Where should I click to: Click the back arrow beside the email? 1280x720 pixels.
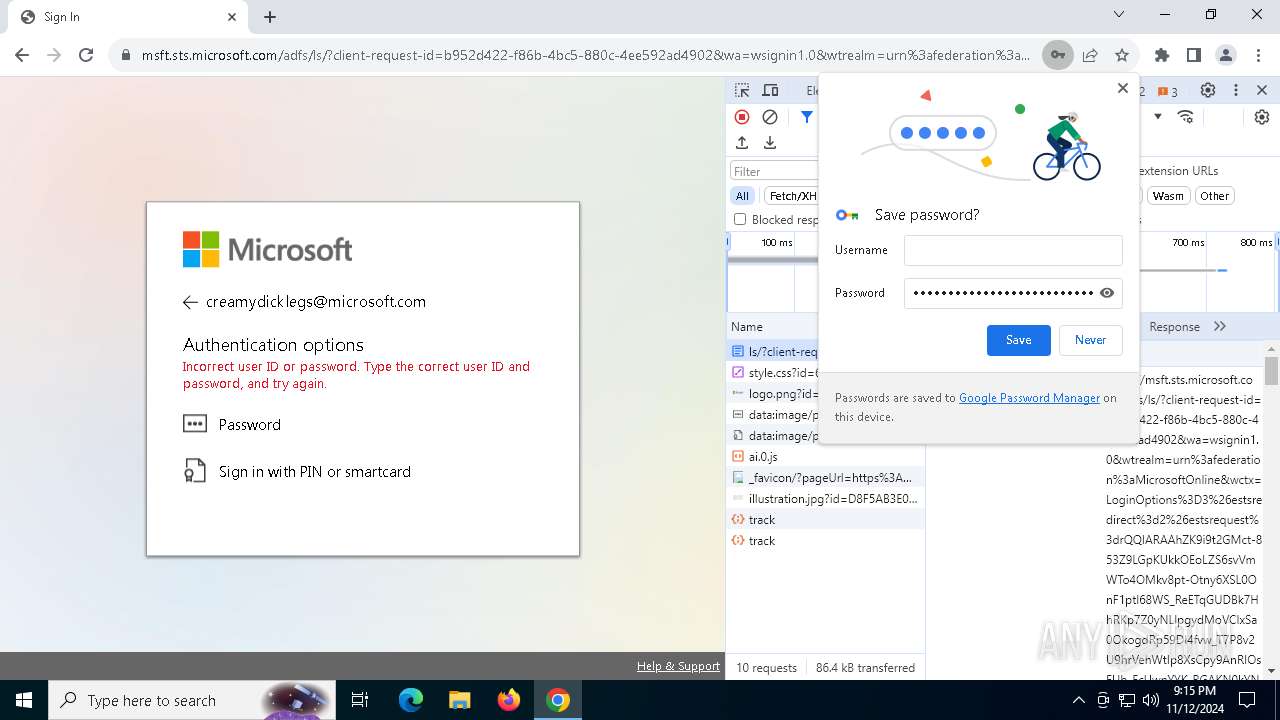click(x=191, y=302)
